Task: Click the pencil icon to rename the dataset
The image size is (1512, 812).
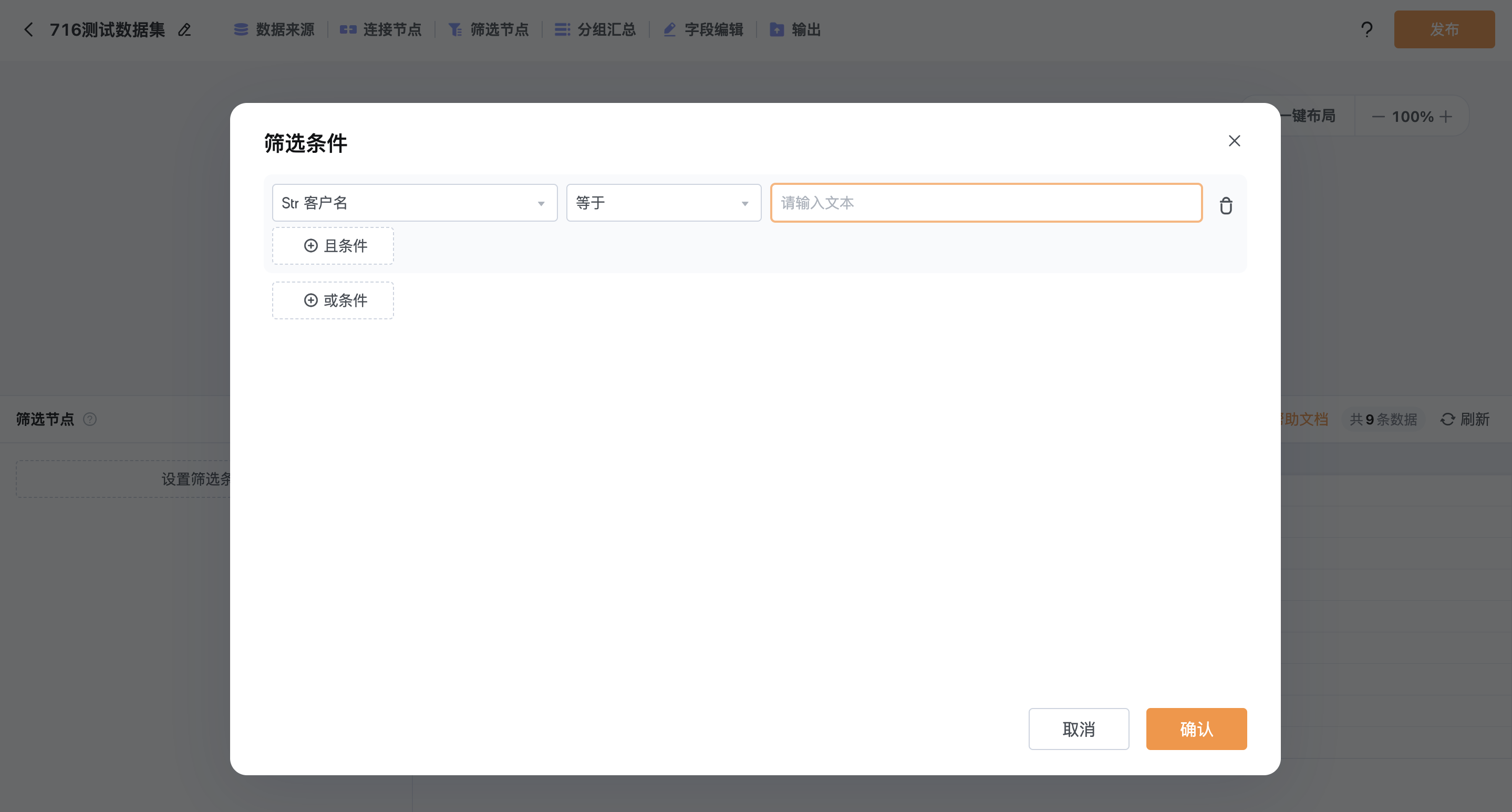Action: (x=184, y=29)
